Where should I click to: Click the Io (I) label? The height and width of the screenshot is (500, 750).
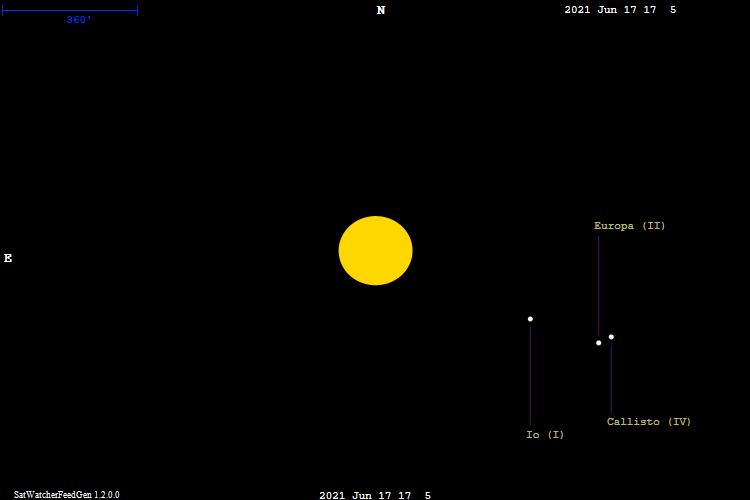[x=545, y=435]
